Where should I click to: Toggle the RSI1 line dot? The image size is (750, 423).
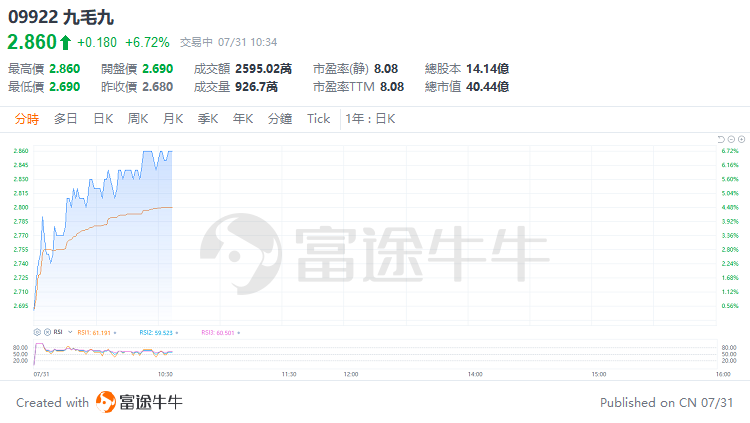click(115, 333)
